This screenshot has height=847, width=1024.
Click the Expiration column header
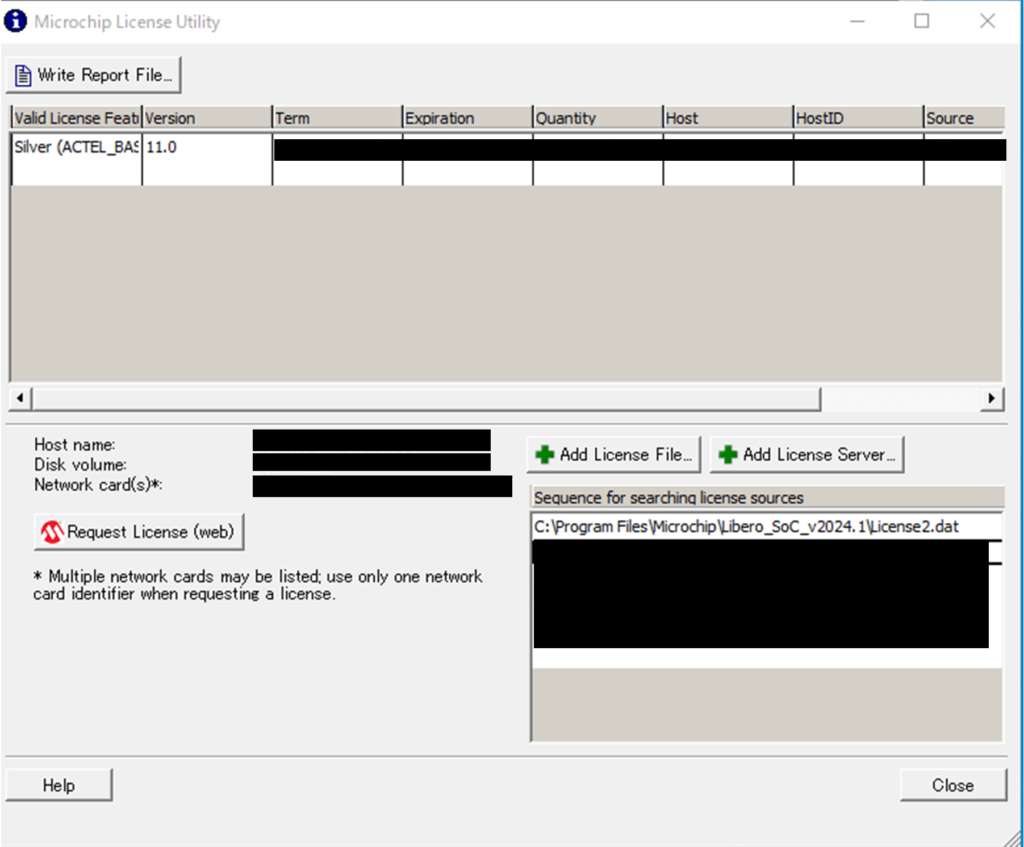pyautogui.click(x=466, y=118)
